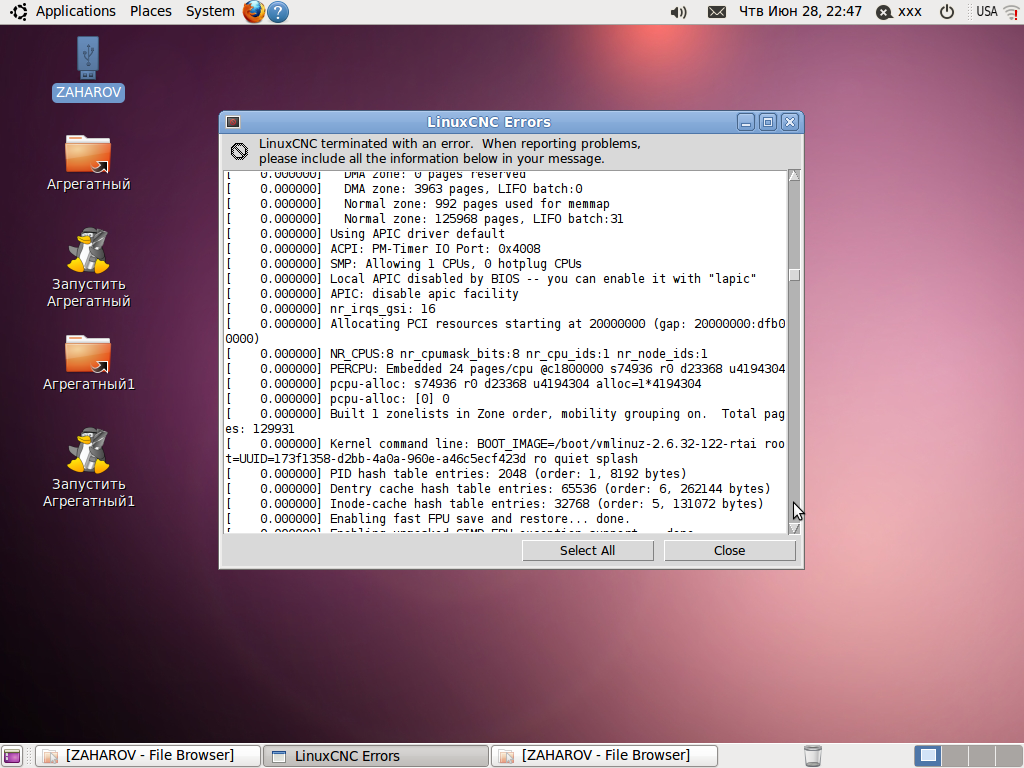Image resolution: width=1024 pixels, height=768 pixels.
Task: Click the Close button in the dialog
Action: (x=729, y=551)
